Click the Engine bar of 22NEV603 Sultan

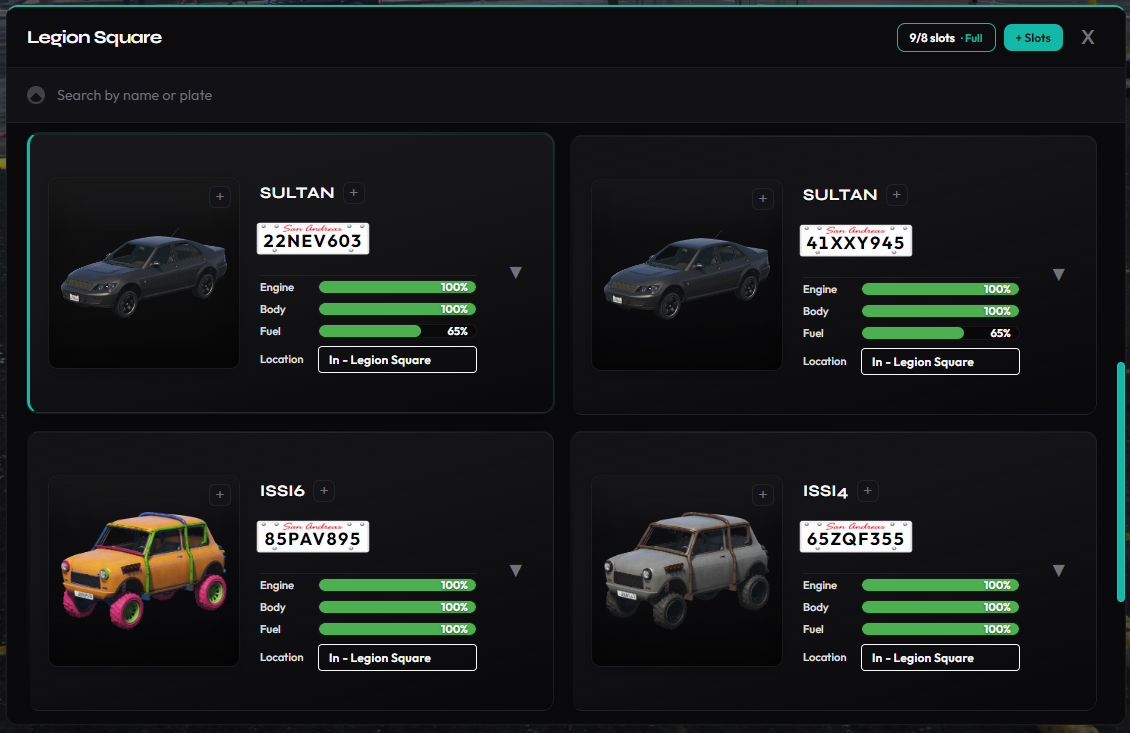pos(397,287)
